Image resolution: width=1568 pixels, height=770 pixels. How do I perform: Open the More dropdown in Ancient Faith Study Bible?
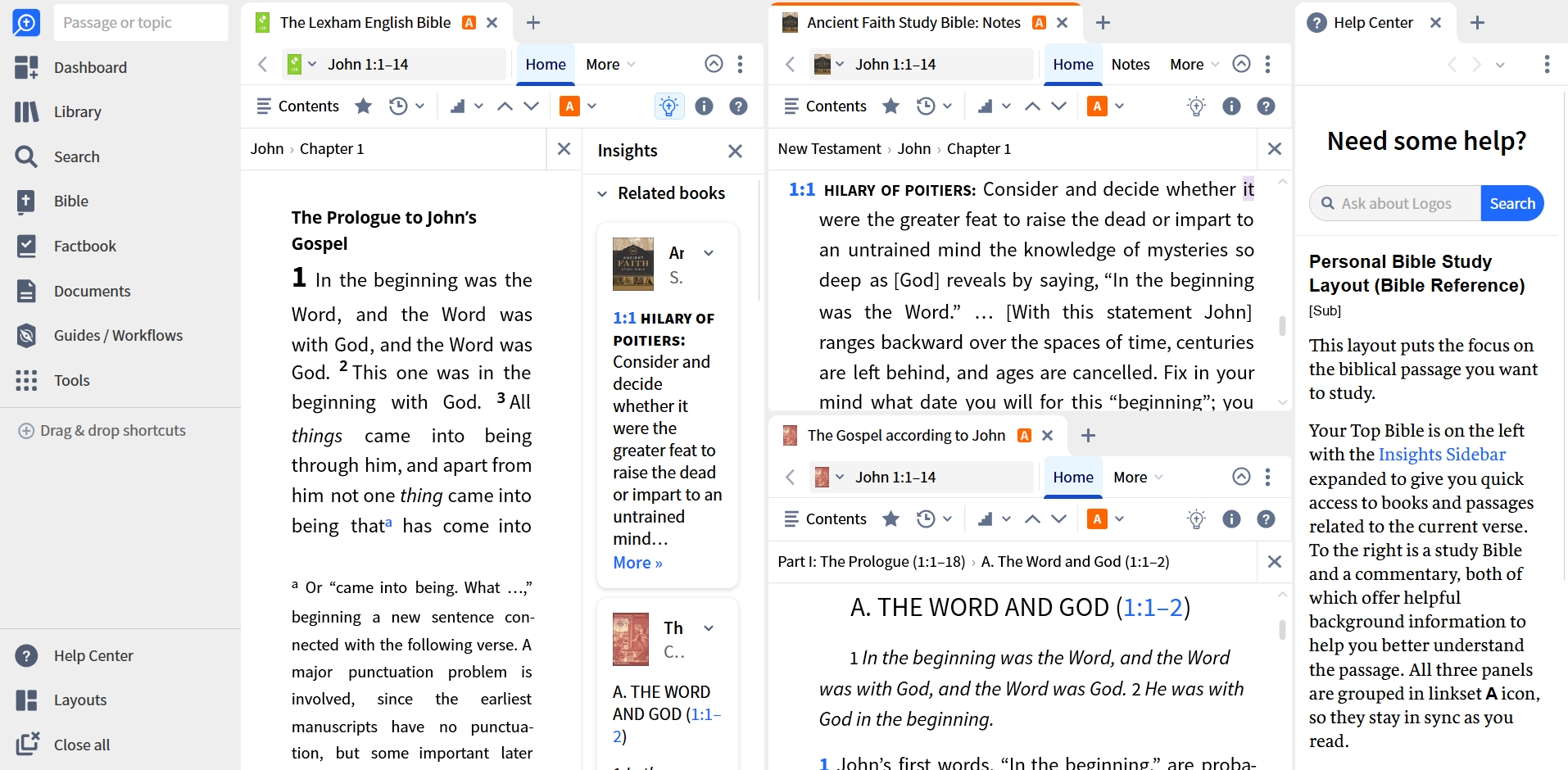(x=1194, y=64)
